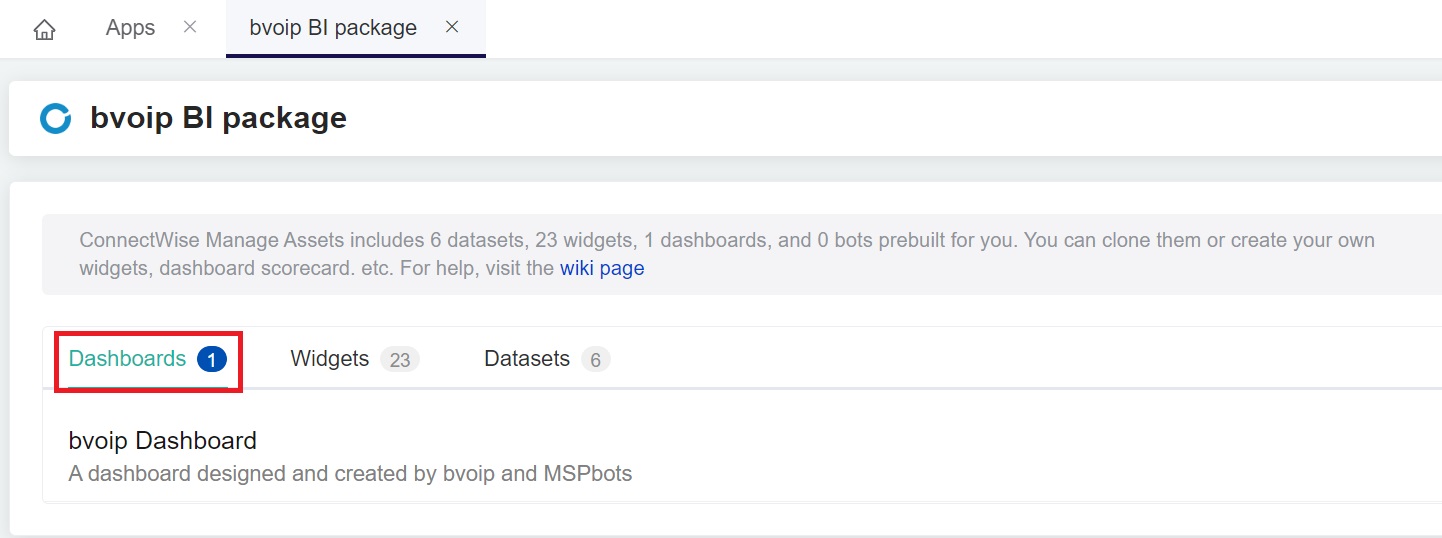Viewport: 1442px width, 538px height.
Task: Select the bvoip BI package tab
Action: click(333, 28)
